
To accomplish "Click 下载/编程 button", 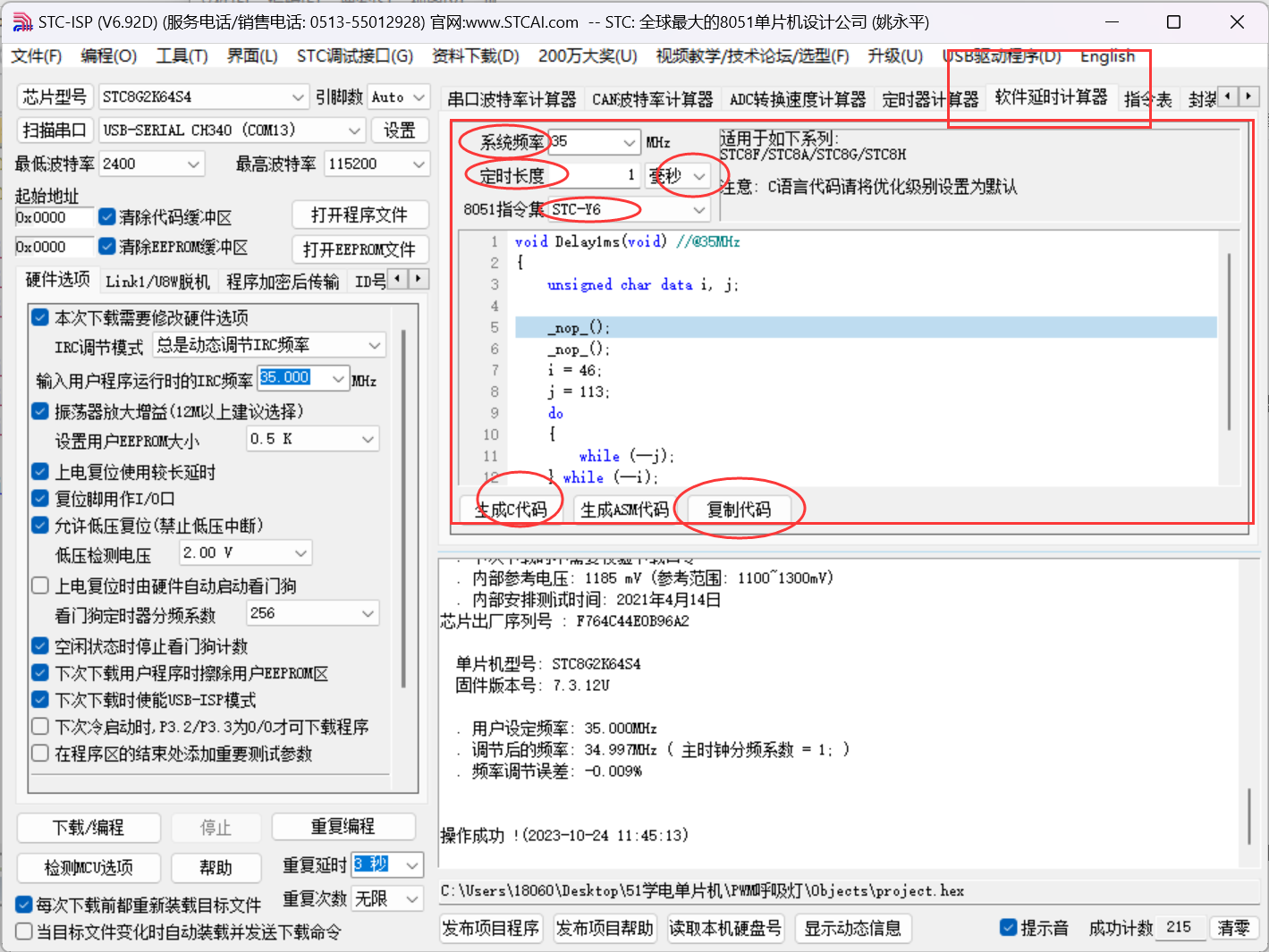I will point(89,827).
